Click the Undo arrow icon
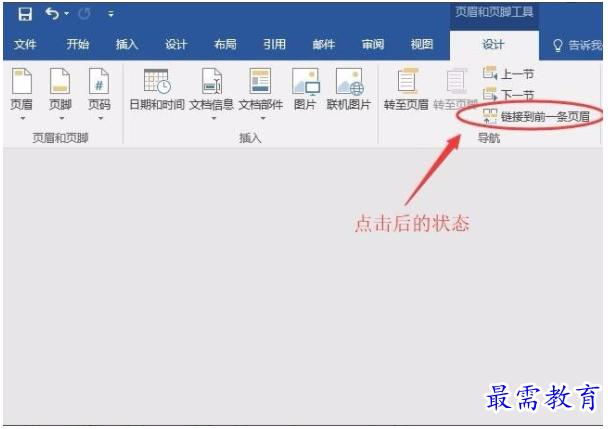The image size is (608, 429). (x=52, y=14)
